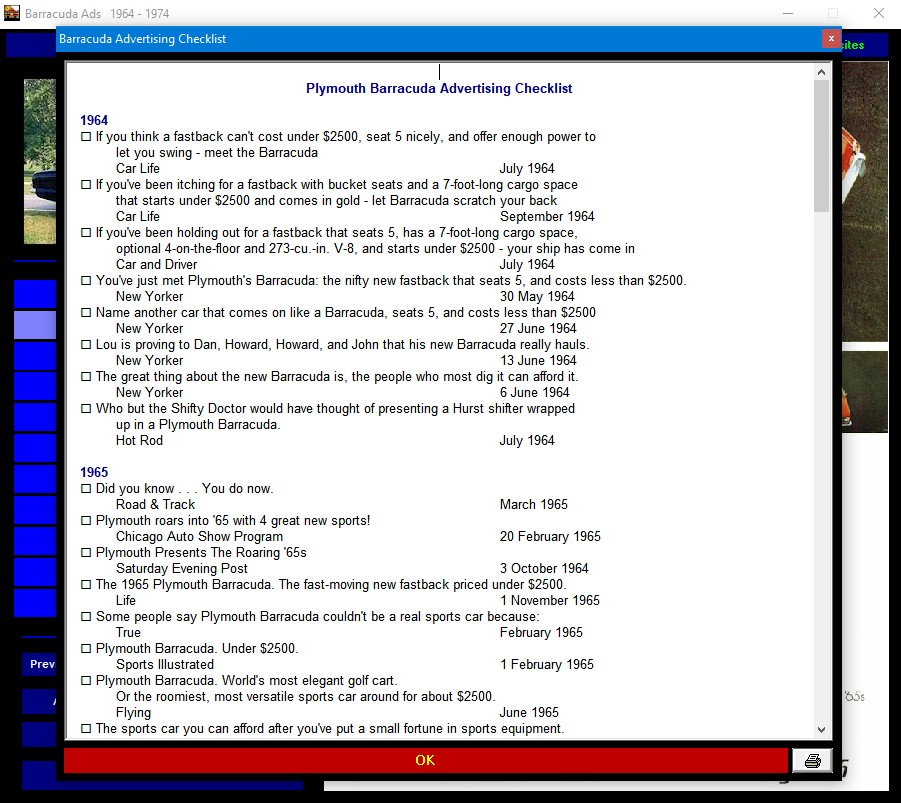
Task: Click the vertical scrollbar thumb
Action: pyautogui.click(x=821, y=146)
